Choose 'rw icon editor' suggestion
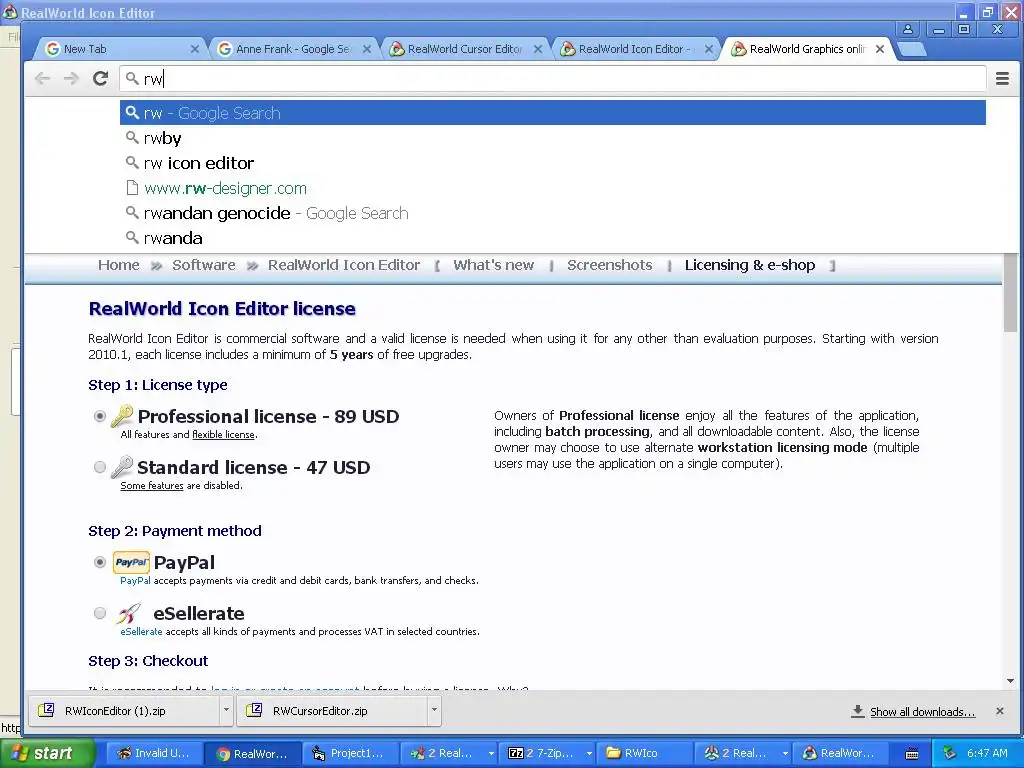Viewport: 1024px width, 768px height. pyautogui.click(x=552, y=163)
